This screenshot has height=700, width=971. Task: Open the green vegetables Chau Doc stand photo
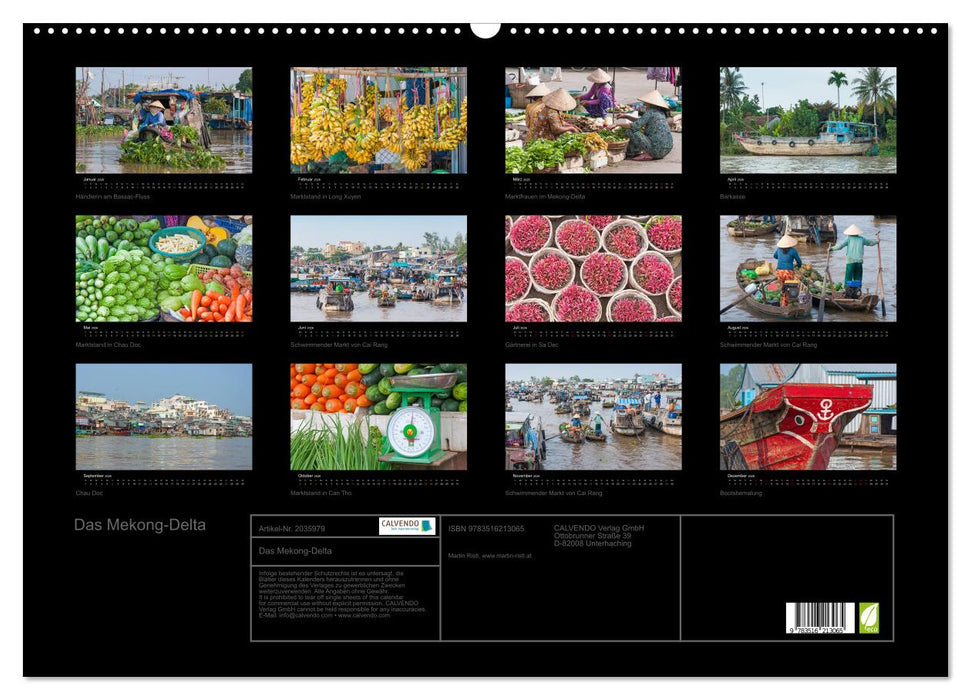click(x=164, y=268)
